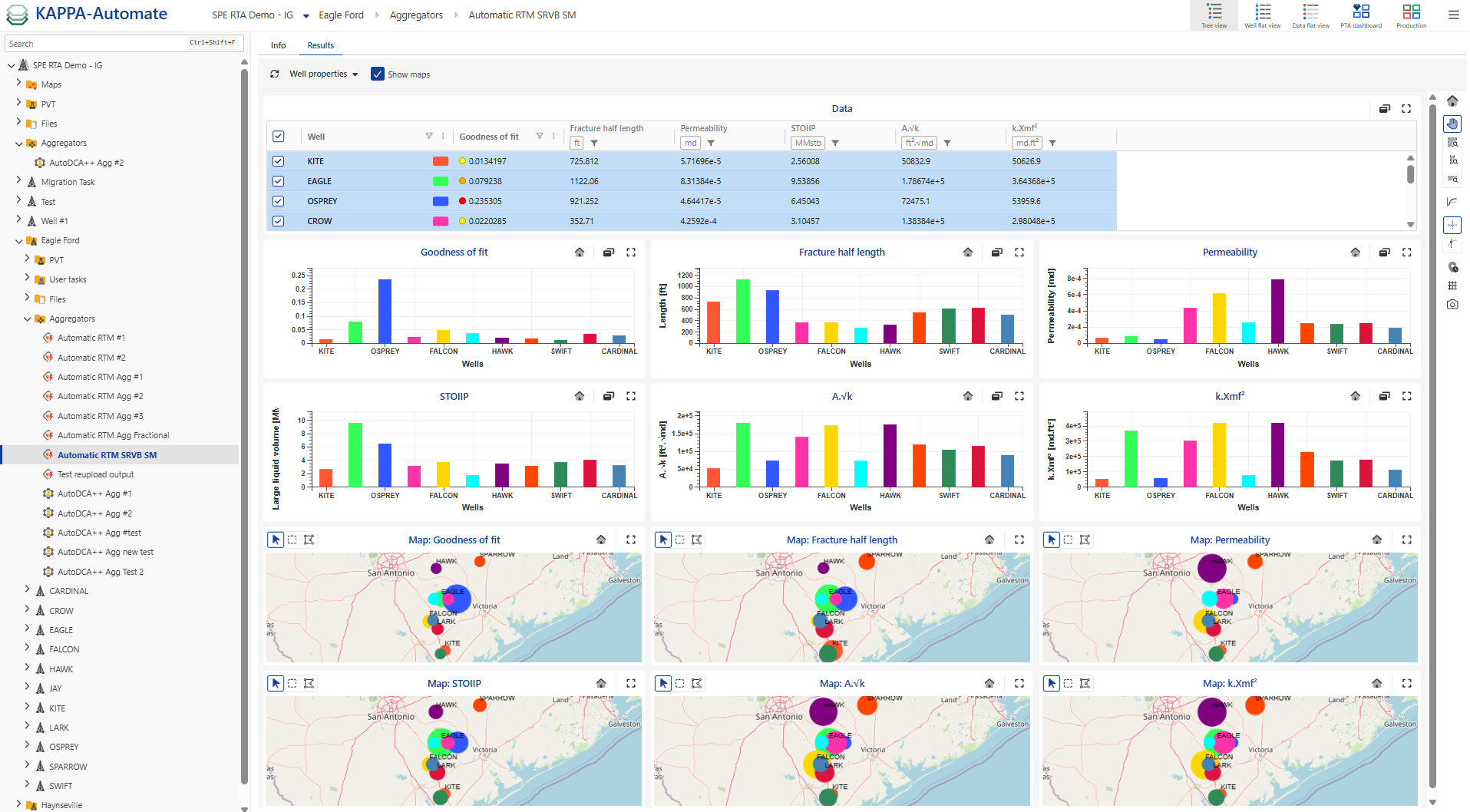This screenshot has width=1470, height=812.
Task: Open the Well column filter funnel
Action: (x=429, y=137)
